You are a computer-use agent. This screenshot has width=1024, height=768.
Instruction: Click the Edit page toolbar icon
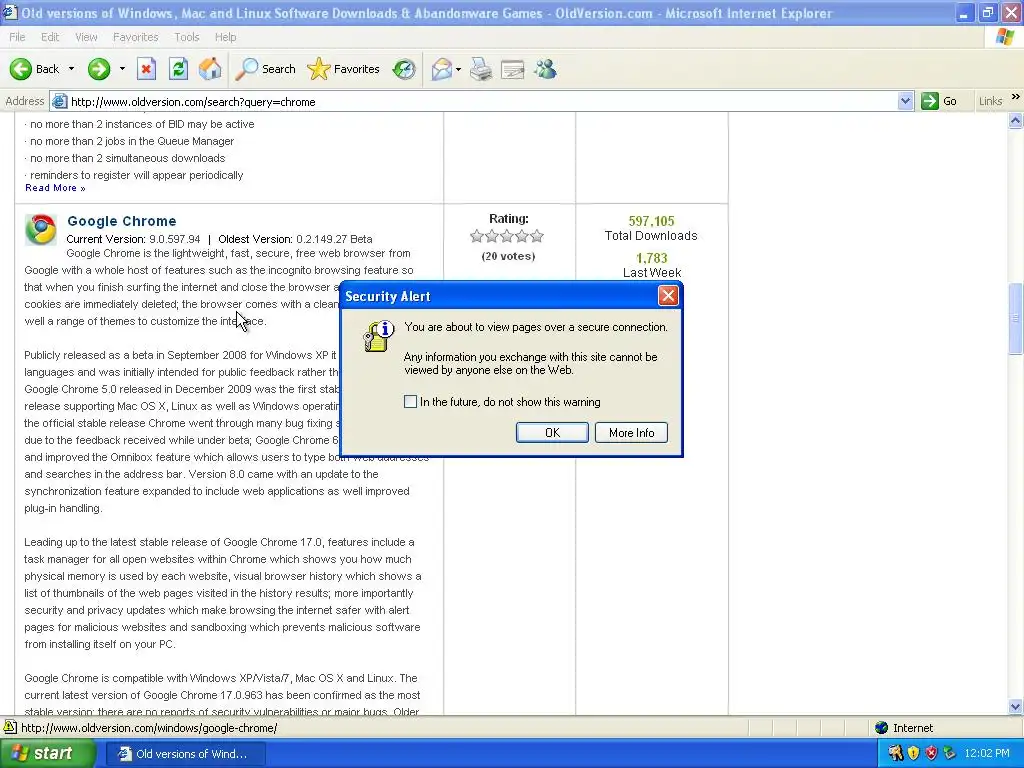point(513,69)
